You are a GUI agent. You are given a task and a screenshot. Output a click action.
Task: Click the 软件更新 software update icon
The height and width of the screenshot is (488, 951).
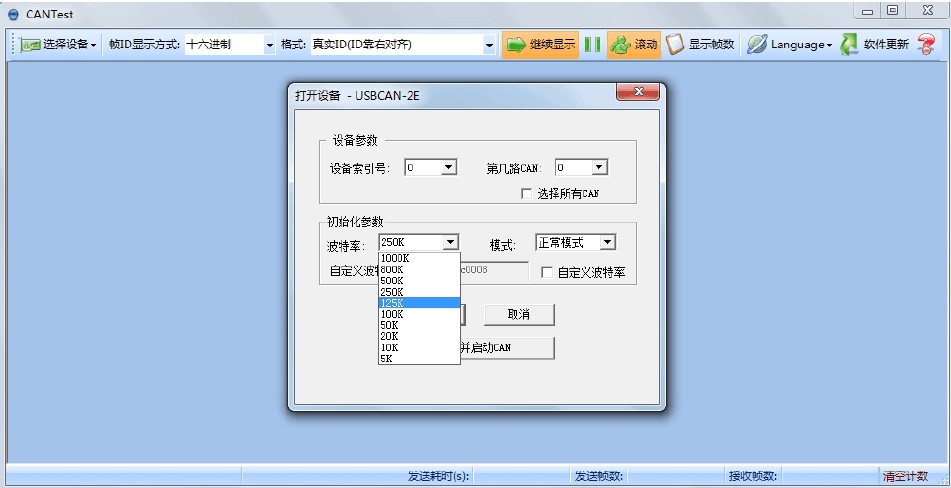click(849, 44)
